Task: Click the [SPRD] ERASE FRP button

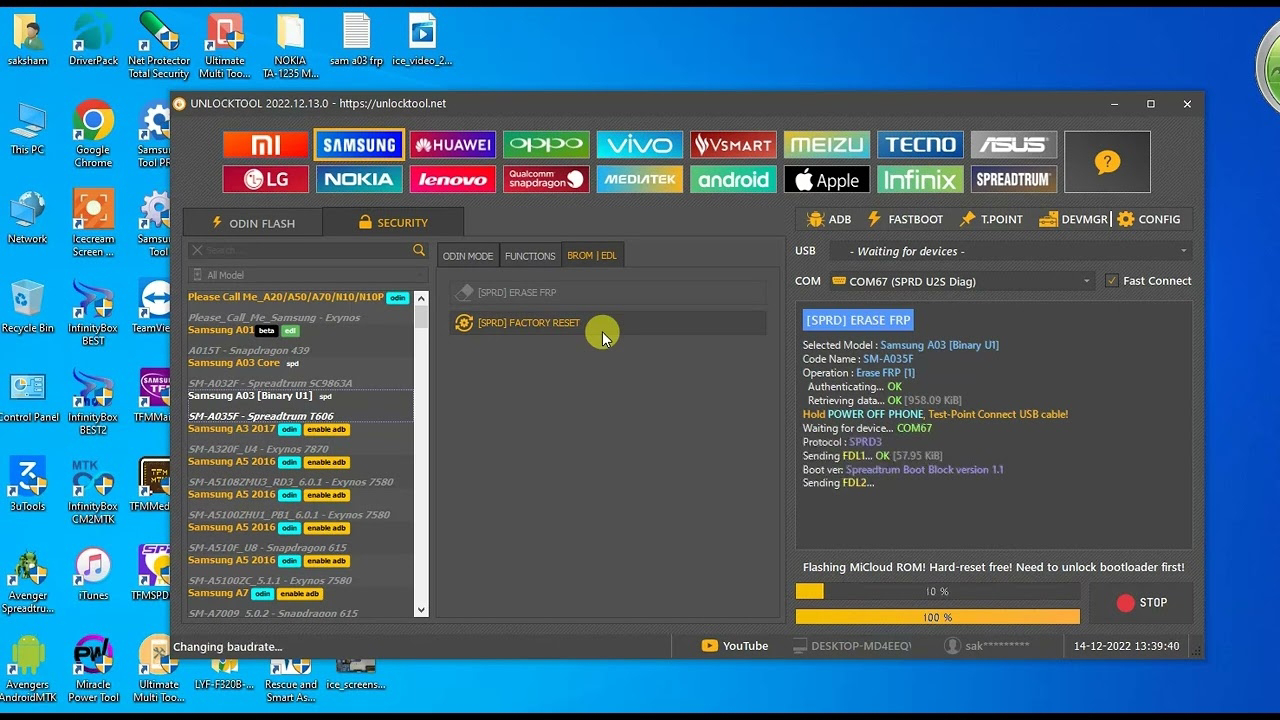Action: 608,293
